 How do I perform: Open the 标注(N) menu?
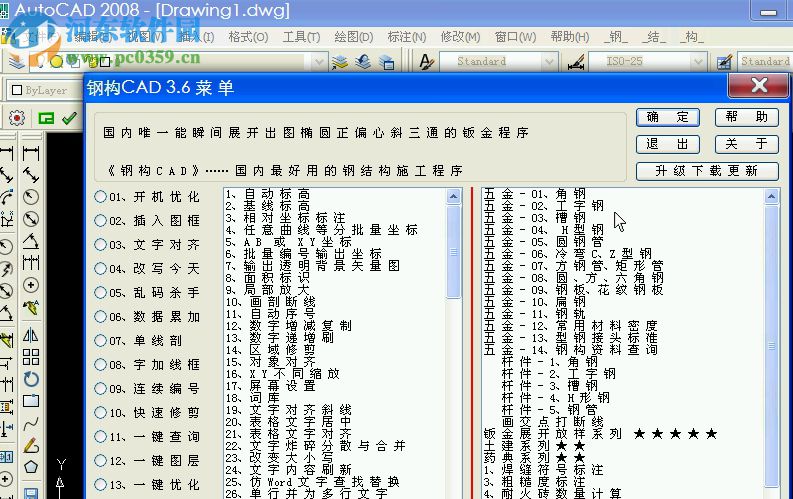pos(407,37)
